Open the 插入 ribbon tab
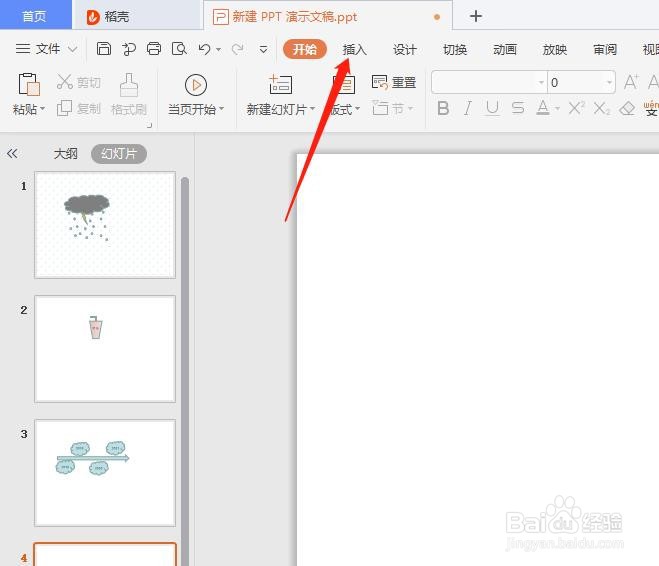 pyautogui.click(x=354, y=50)
